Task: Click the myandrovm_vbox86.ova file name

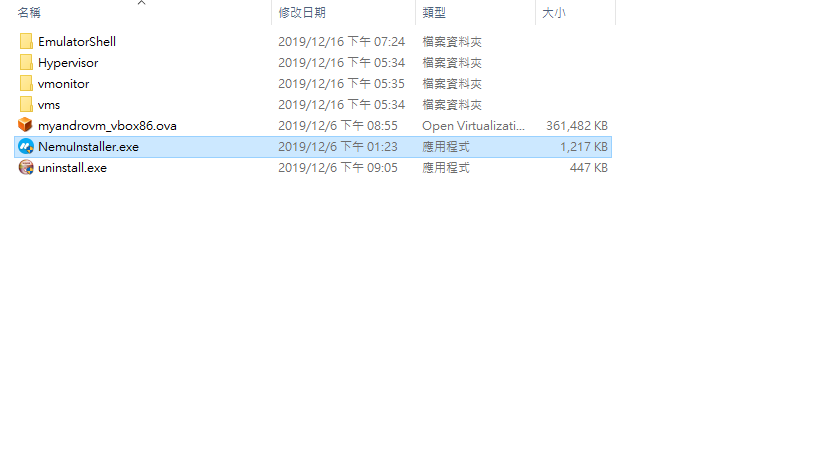Action: 107,125
